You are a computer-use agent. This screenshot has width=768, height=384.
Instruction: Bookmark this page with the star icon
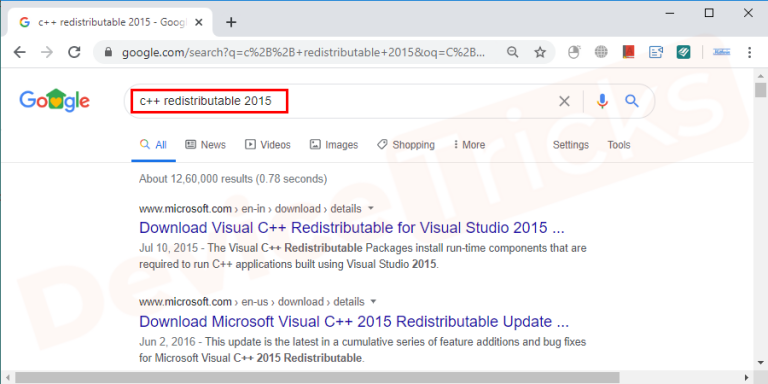point(540,52)
